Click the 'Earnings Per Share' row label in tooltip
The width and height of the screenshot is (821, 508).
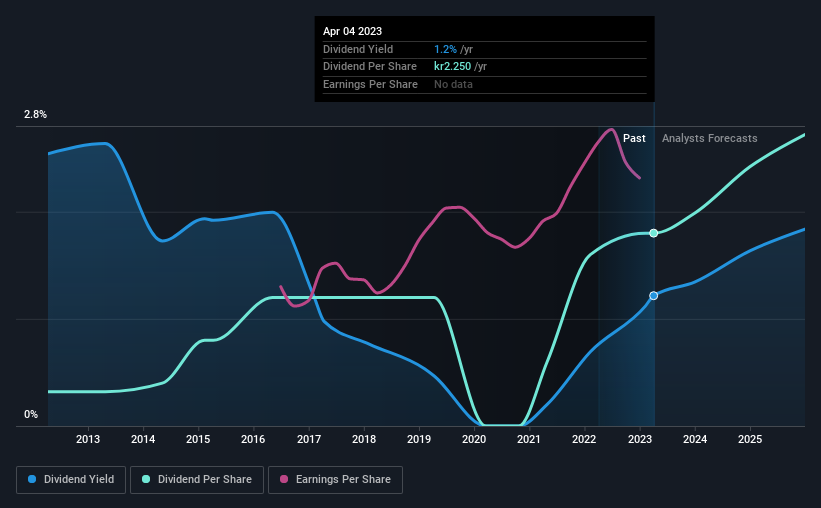pyautogui.click(x=370, y=84)
